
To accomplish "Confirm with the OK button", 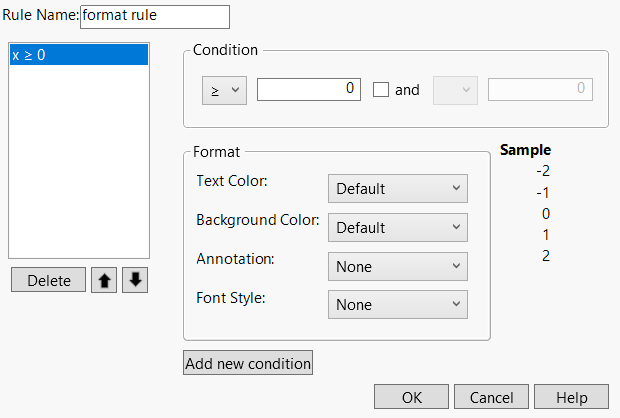I will pos(411,397).
